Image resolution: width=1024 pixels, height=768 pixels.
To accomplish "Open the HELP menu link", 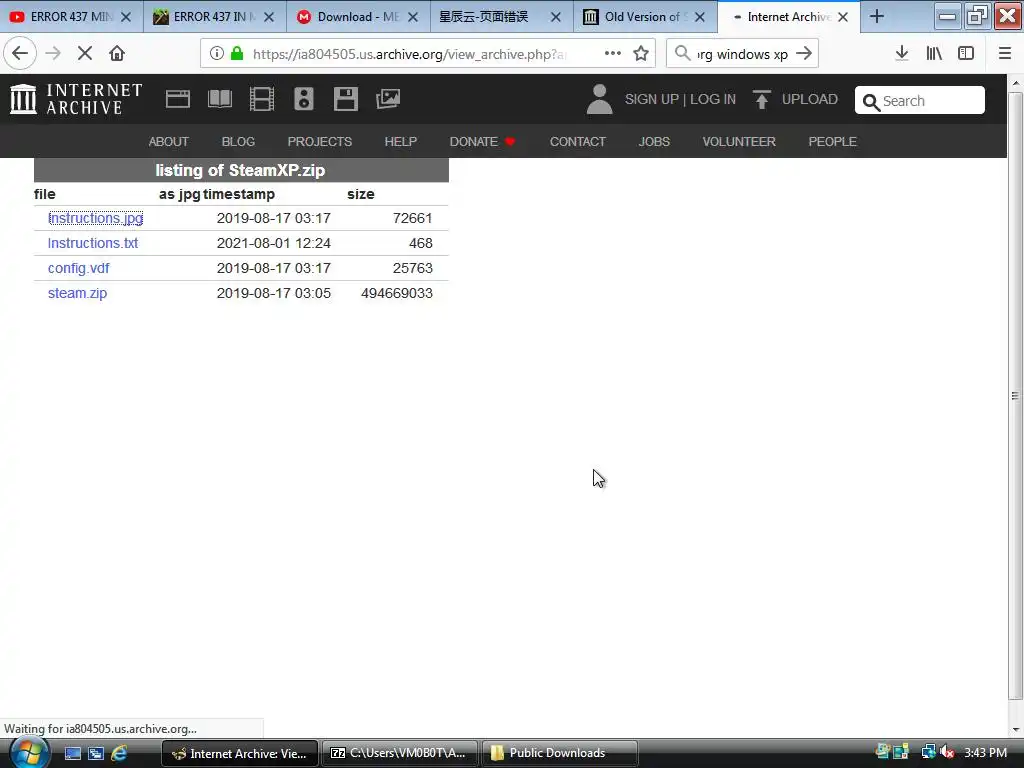I will (x=401, y=142).
